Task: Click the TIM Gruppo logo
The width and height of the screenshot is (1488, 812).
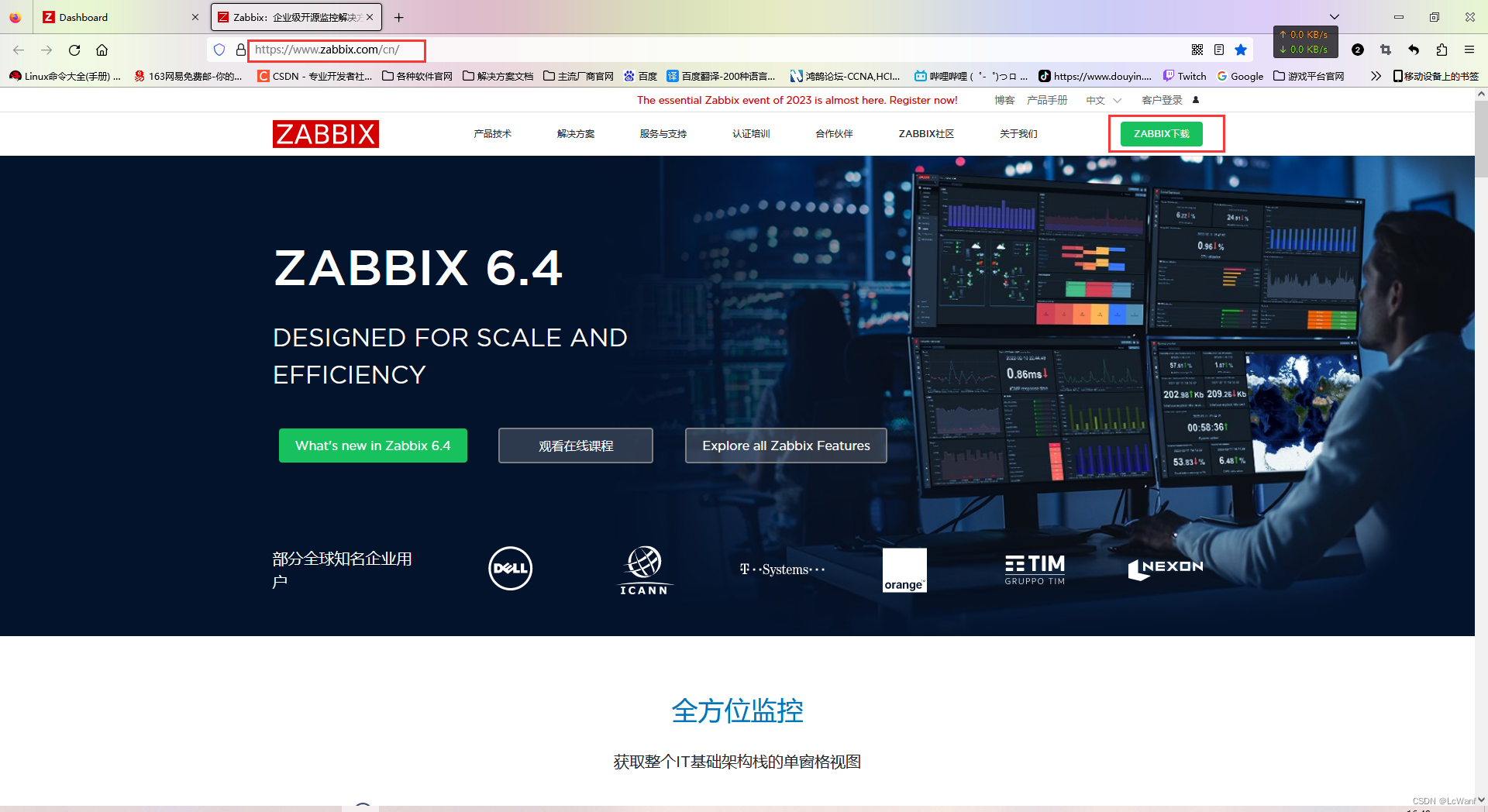Action: point(1035,569)
